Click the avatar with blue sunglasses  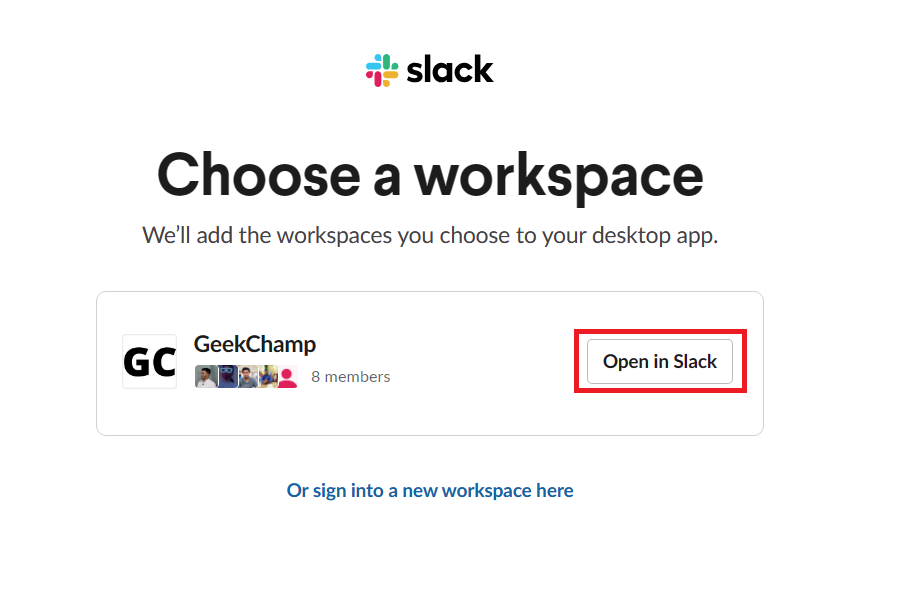(x=227, y=377)
